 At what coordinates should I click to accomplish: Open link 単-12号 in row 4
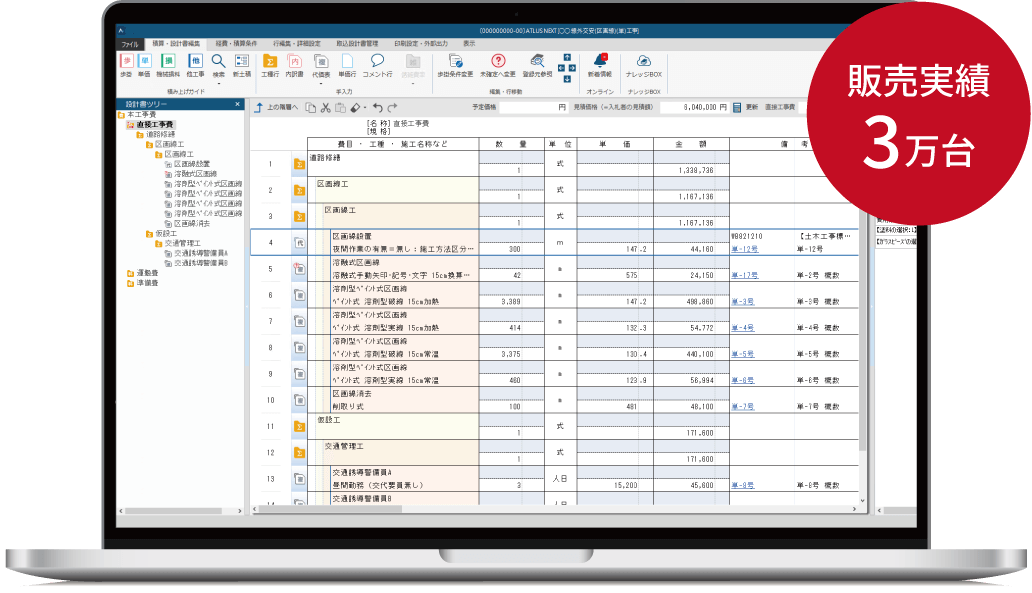click(x=744, y=249)
